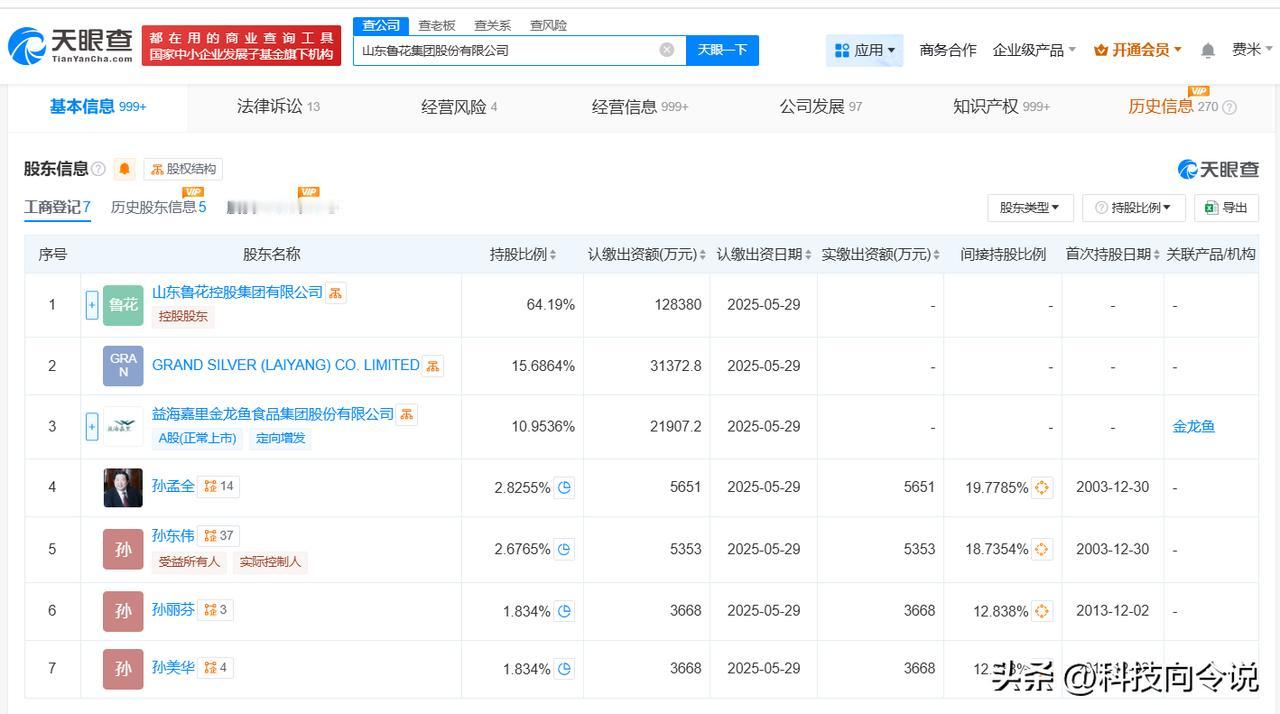Image resolution: width=1280 pixels, height=714 pixels.
Task: Open the 公司发展 97 tab
Action: [x=821, y=107]
